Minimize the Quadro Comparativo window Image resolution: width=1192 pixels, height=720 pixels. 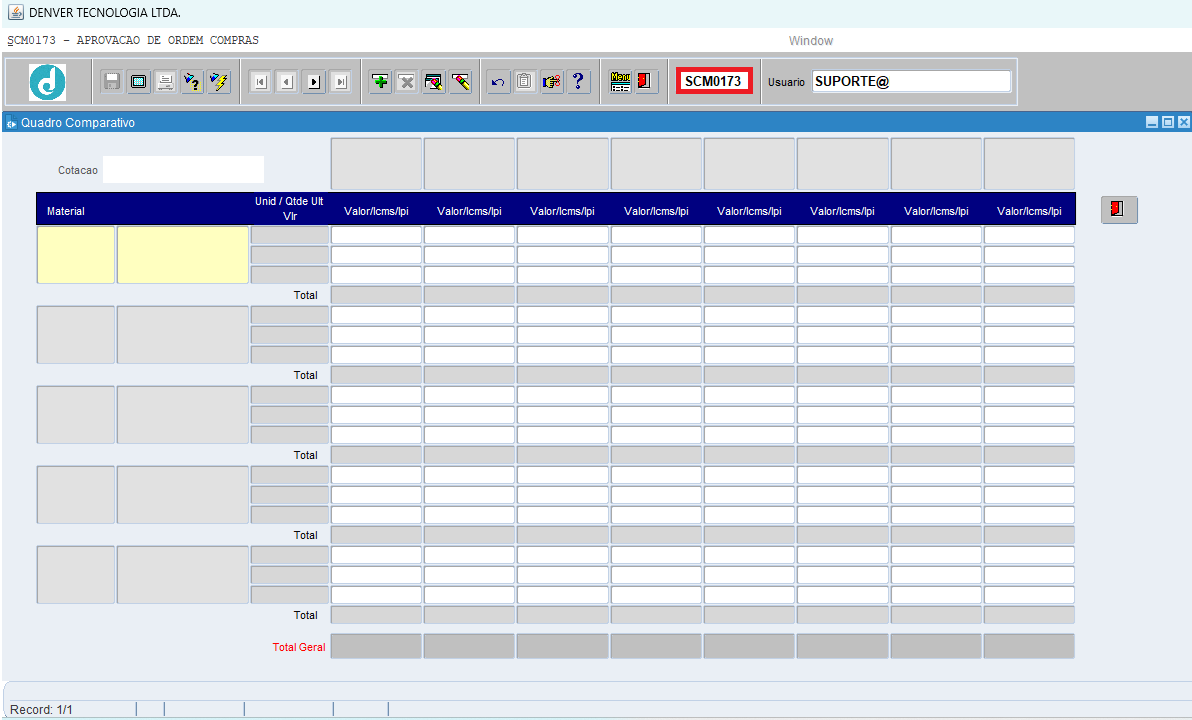click(1152, 122)
